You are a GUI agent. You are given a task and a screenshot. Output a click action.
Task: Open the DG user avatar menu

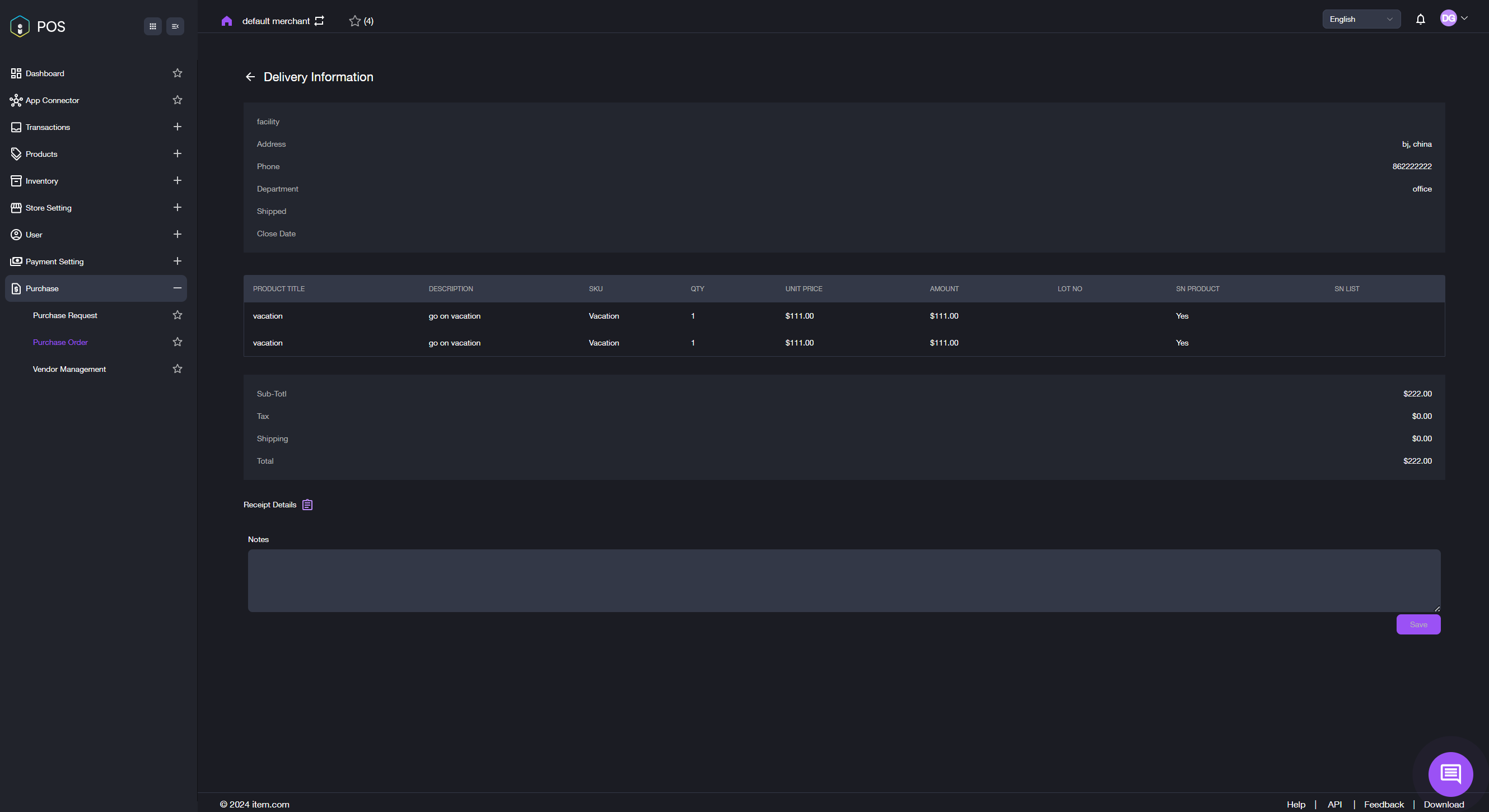(x=1453, y=18)
